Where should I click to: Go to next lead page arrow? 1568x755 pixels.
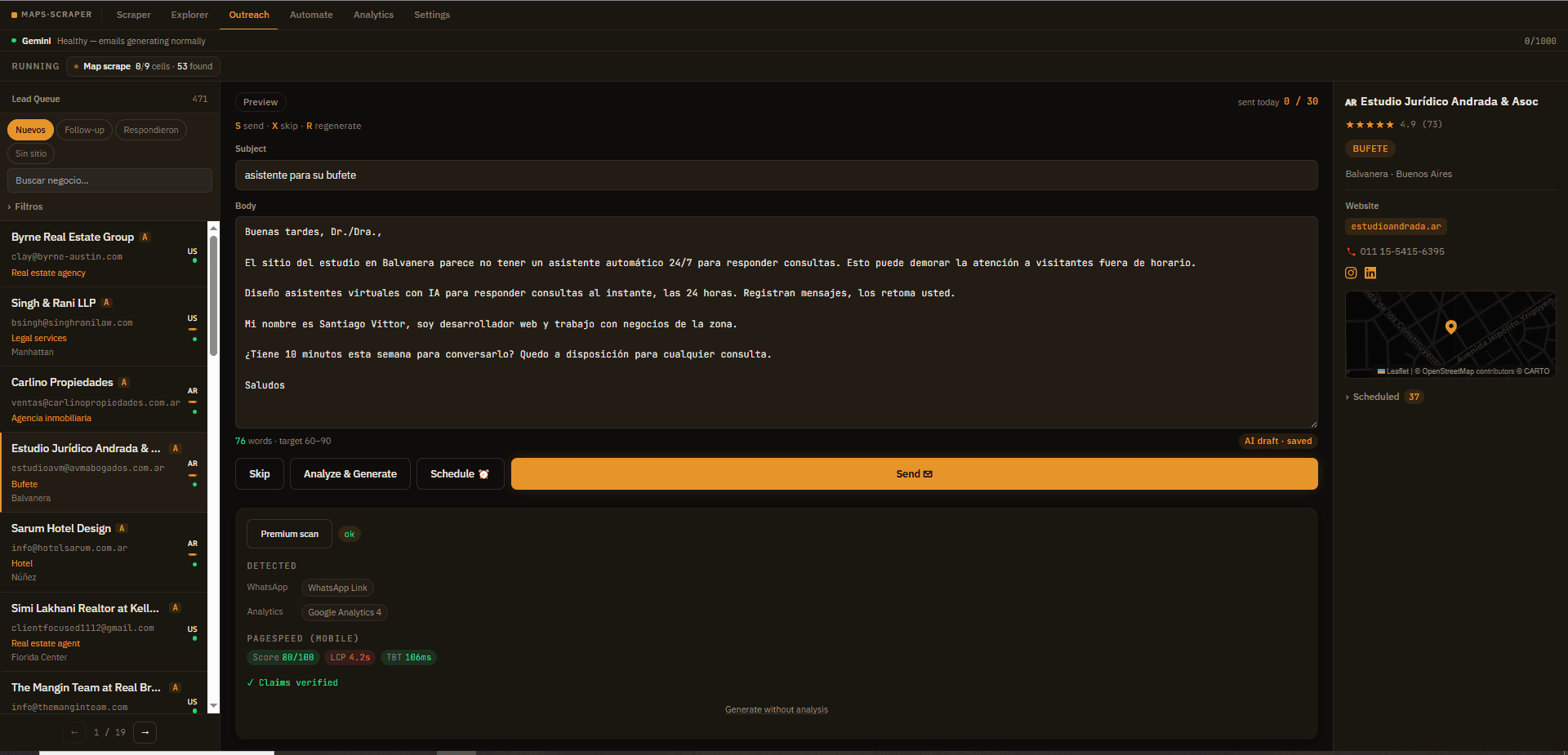click(x=145, y=732)
